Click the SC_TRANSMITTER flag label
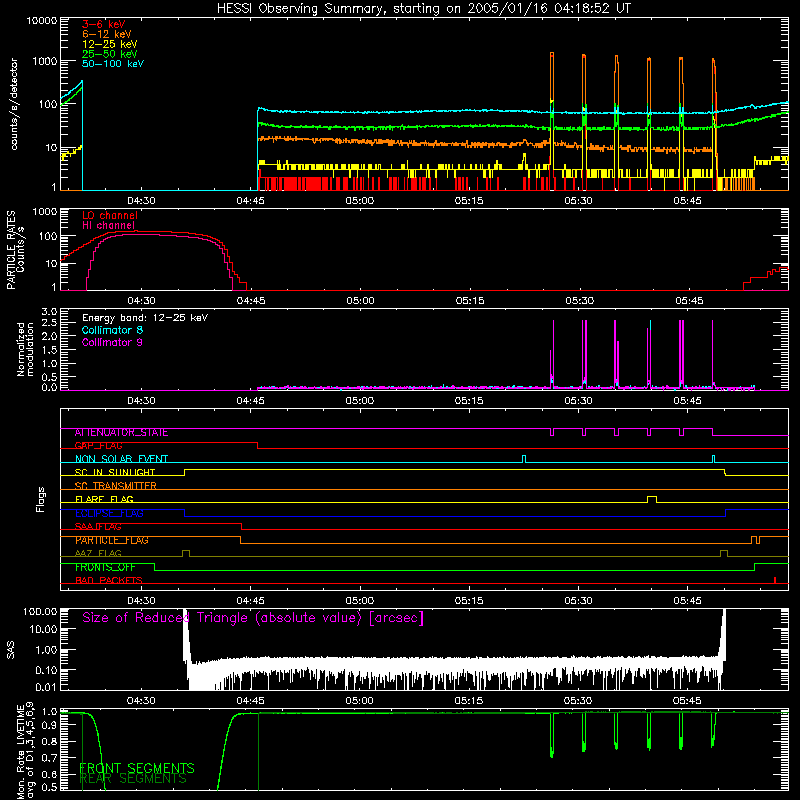This screenshot has width=800, height=800. point(116,486)
